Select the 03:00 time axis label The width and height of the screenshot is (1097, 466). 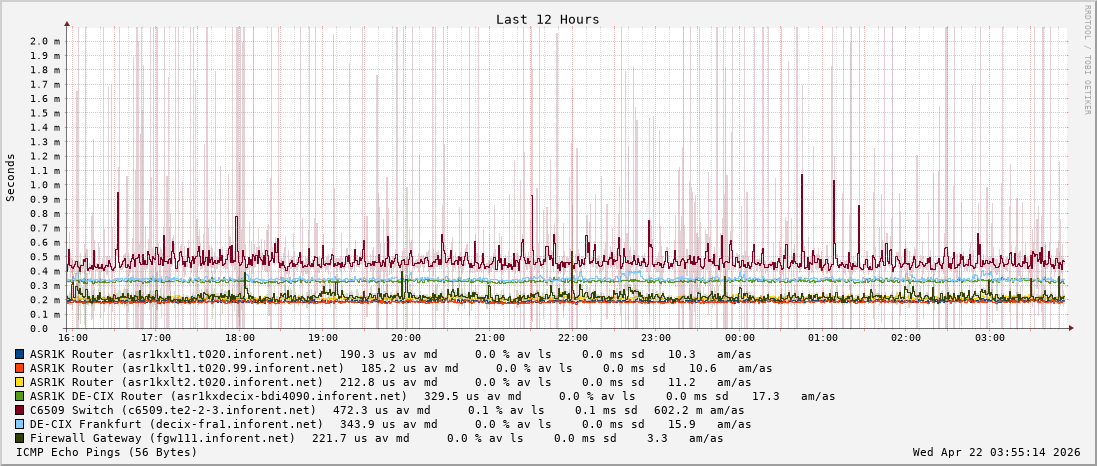click(990, 338)
